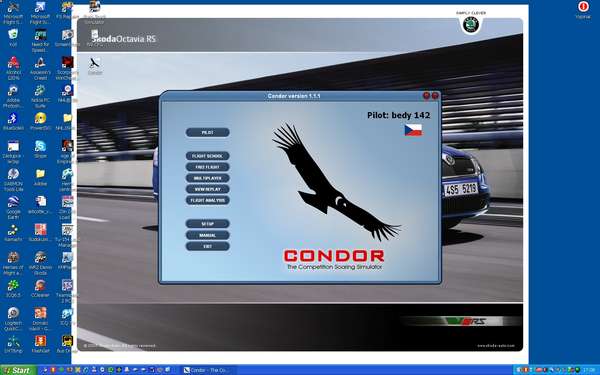Viewport: 600px width, 375px height.
Task: Click the Czech flag under the pilot name
Action: coord(413,130)
